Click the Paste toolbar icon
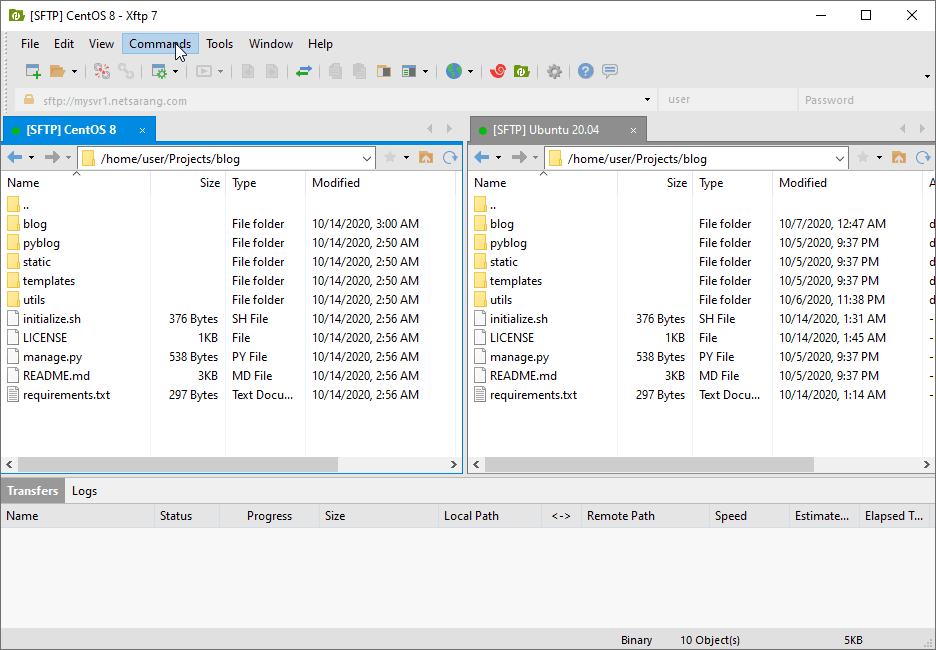The height and width of the screenshot is (650, 936). (359, 72)
